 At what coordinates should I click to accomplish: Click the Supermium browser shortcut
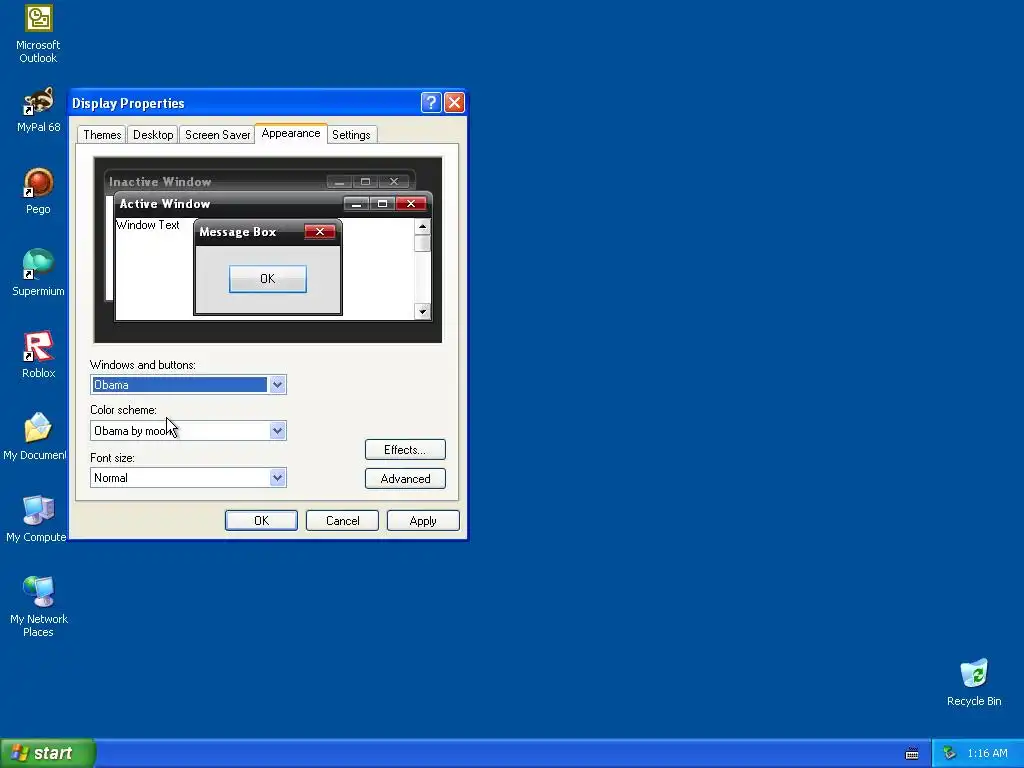pos(38,273)
